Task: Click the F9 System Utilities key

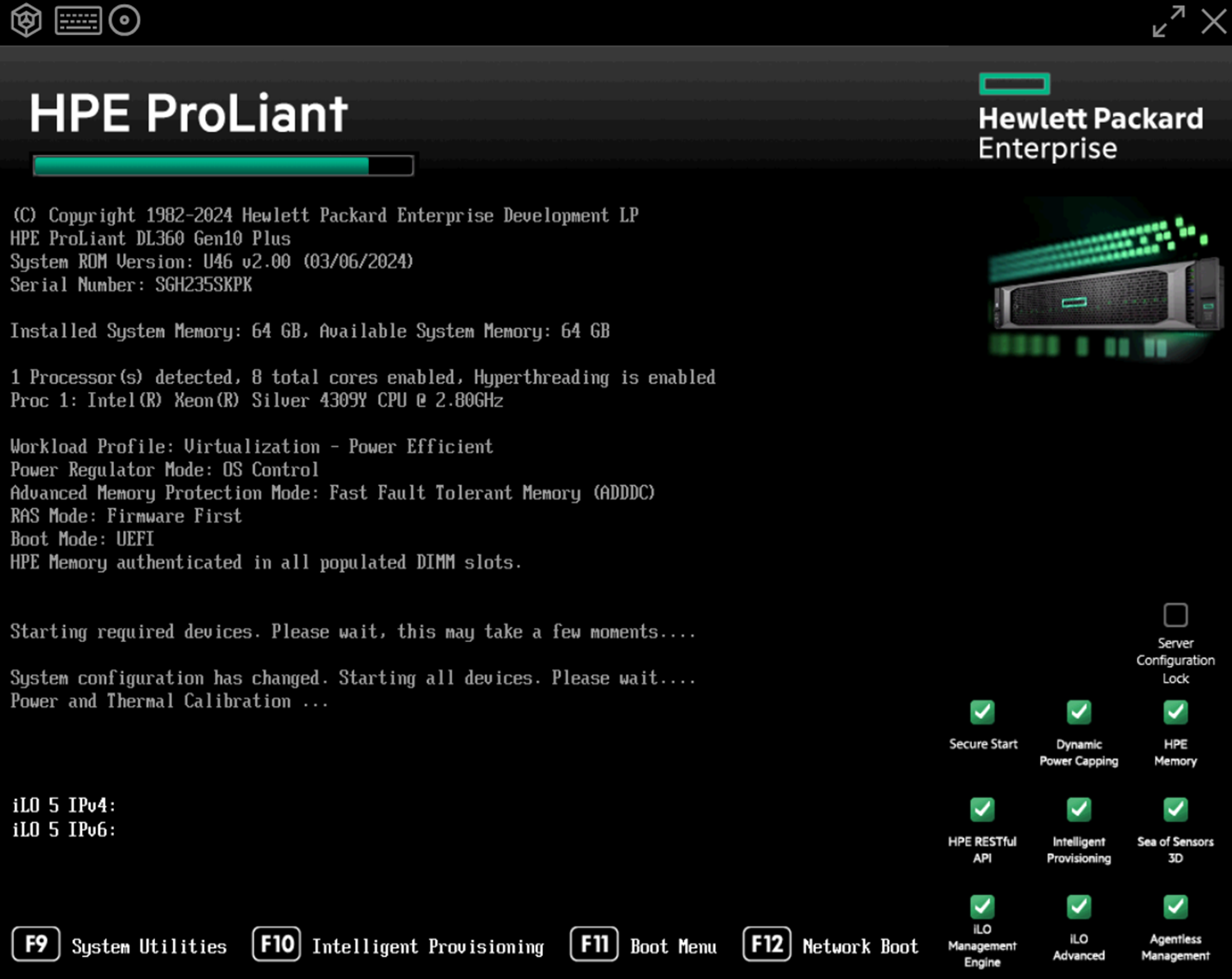Action: coord(36,945)
